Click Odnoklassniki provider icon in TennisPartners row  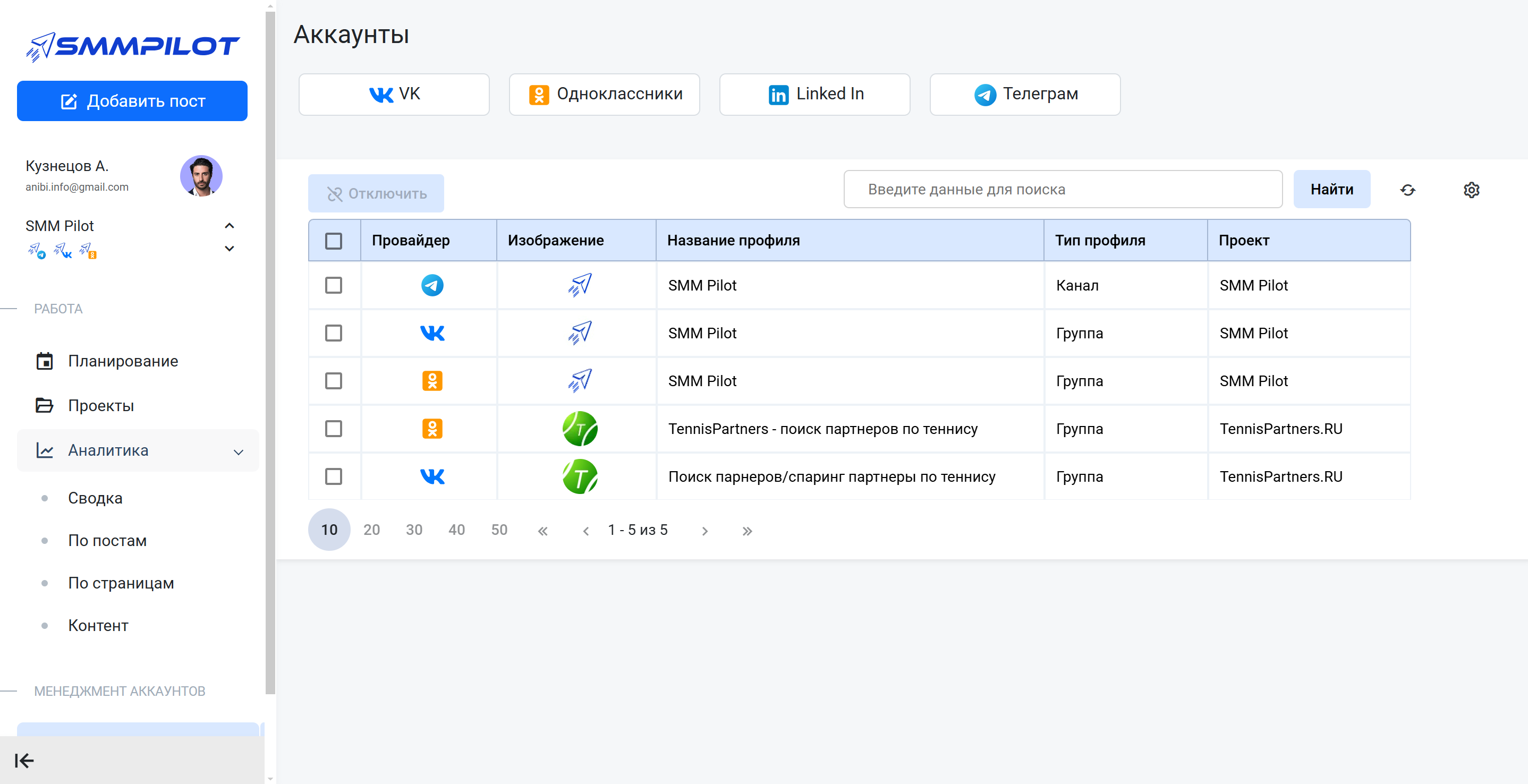[x=432, y=429]
